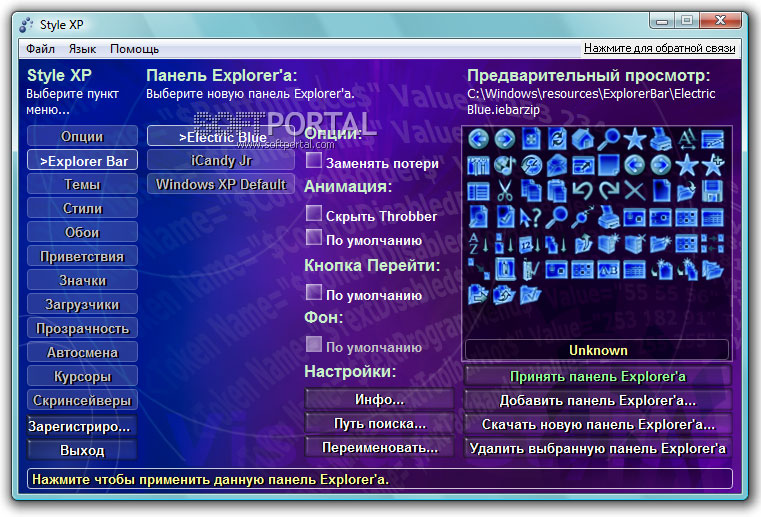
Task: Click the Переименовать... button
Action: click(x=379, y=447)
